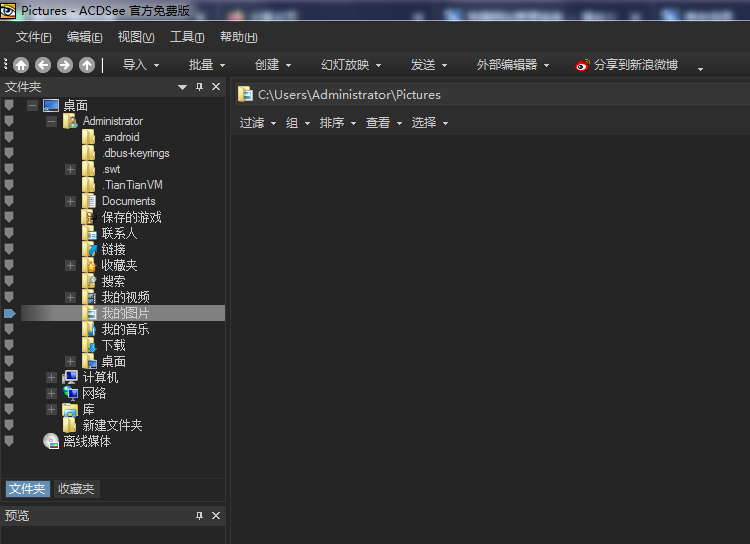This screenshot has height=544, width=750.
Task: Click the 我的视频 folder icon
Action: point(89,297)
